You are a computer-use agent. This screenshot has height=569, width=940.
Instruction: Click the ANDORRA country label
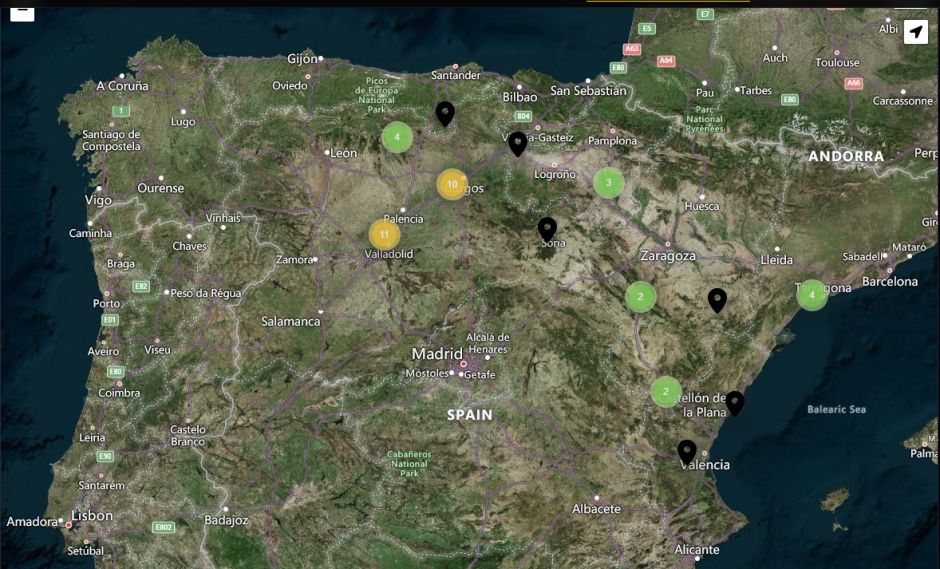(x=846, y=156)
